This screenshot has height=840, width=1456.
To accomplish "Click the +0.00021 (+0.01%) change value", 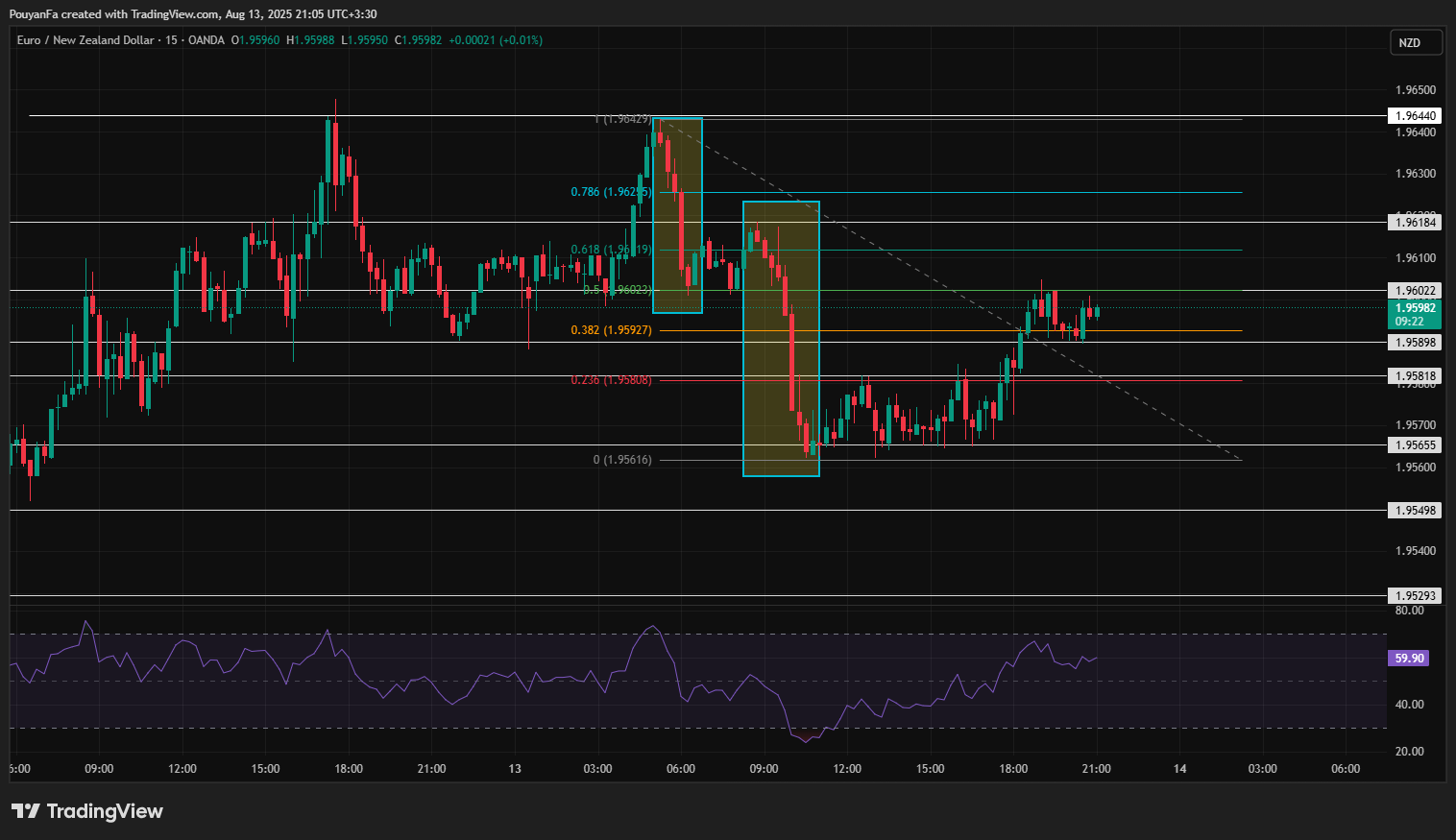I will (x=496, y=40).
